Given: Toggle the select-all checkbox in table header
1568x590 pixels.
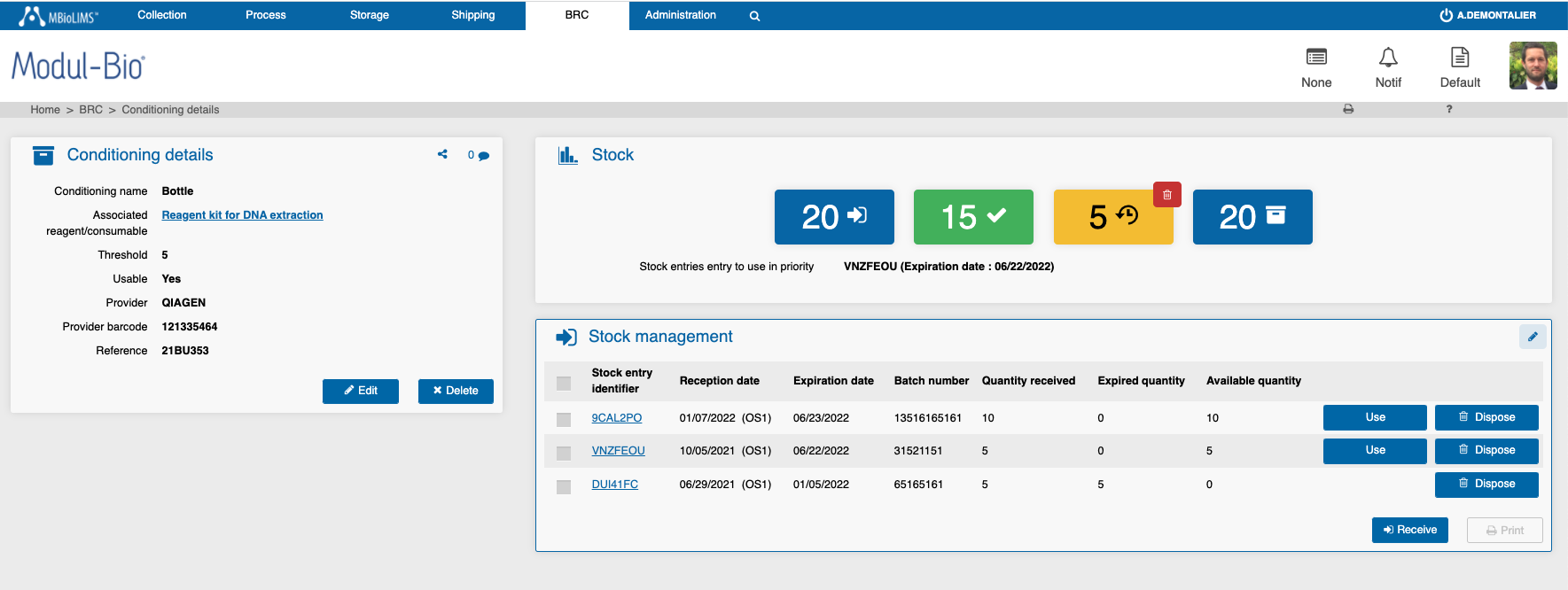Looking at the screenshot, I should click(564, 383).
